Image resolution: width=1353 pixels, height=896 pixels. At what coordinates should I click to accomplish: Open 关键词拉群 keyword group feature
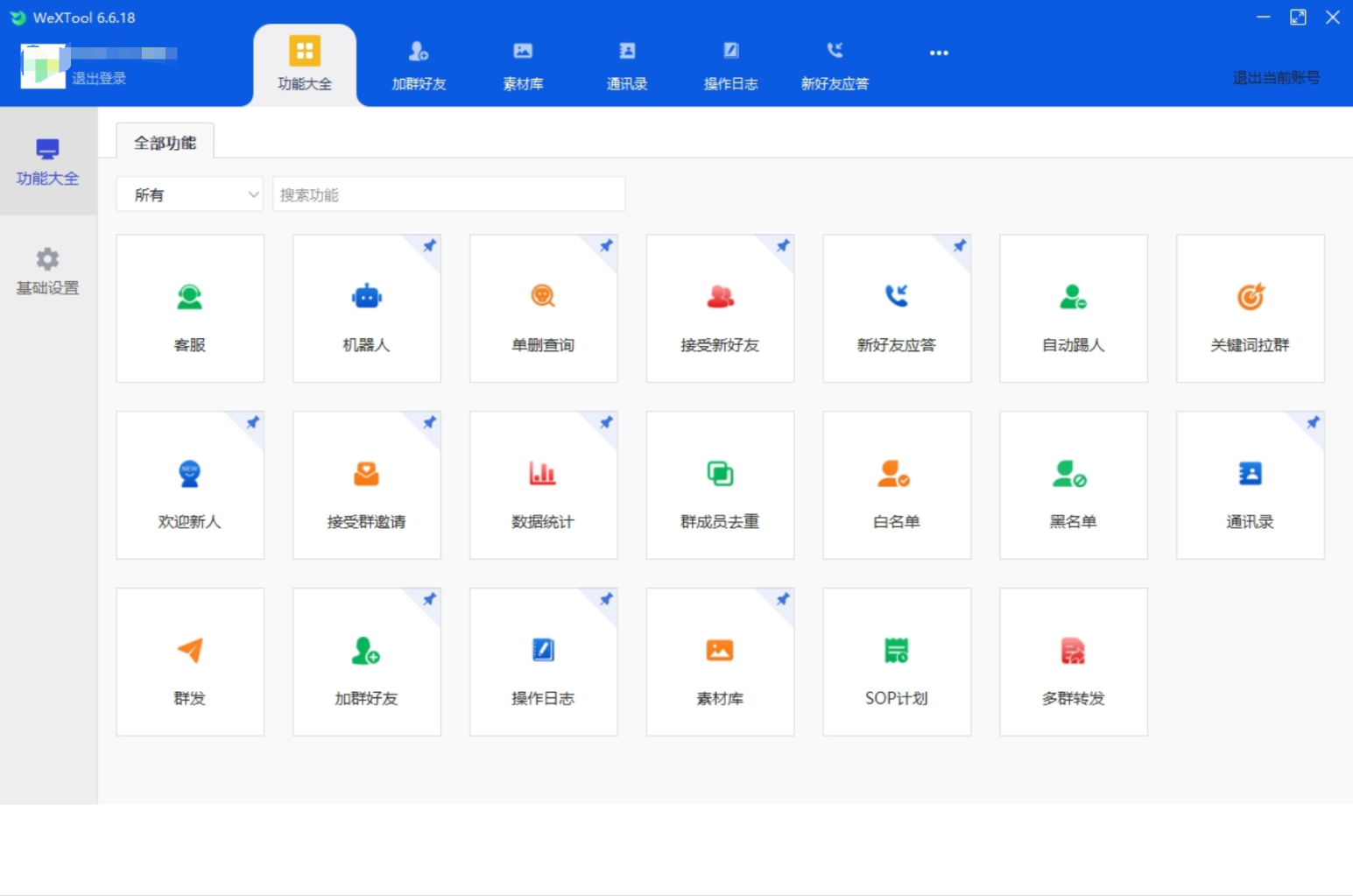click(x=1250, y=308)
